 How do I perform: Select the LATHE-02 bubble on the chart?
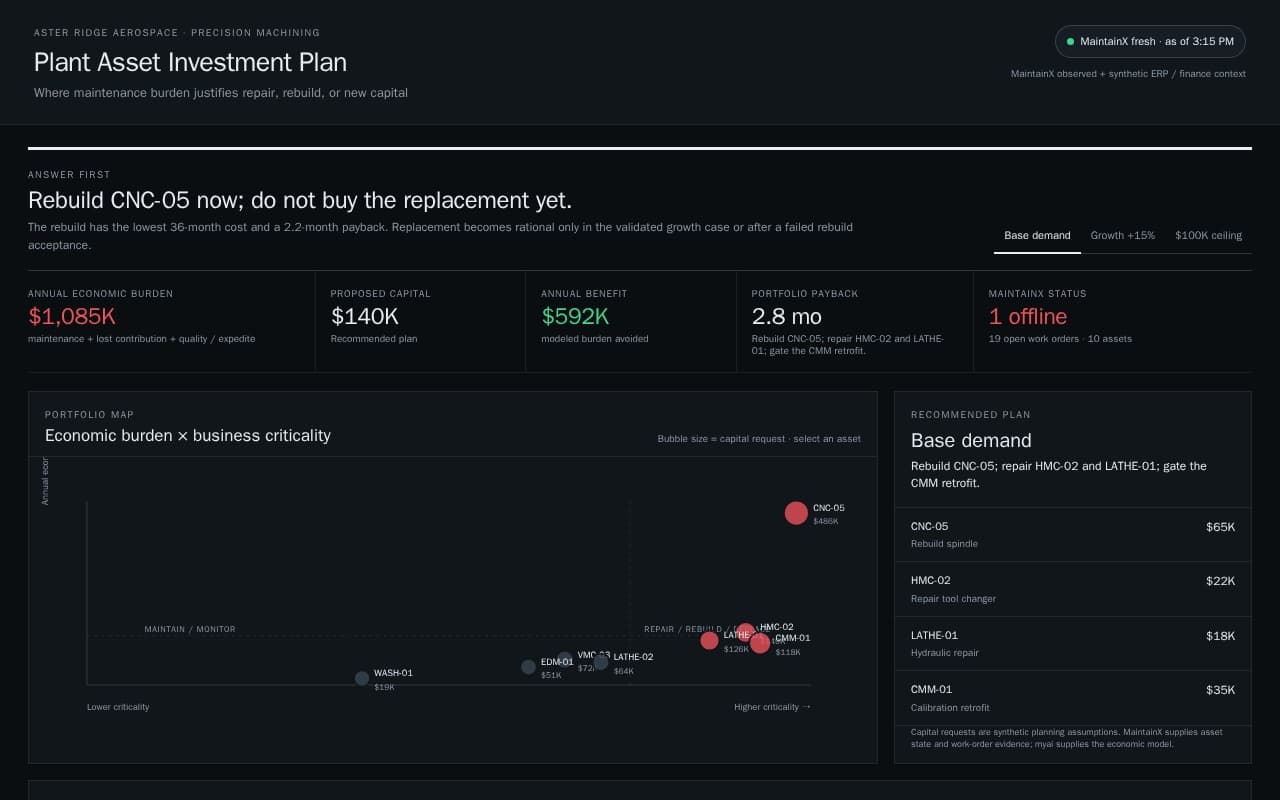tap(600, 662)
